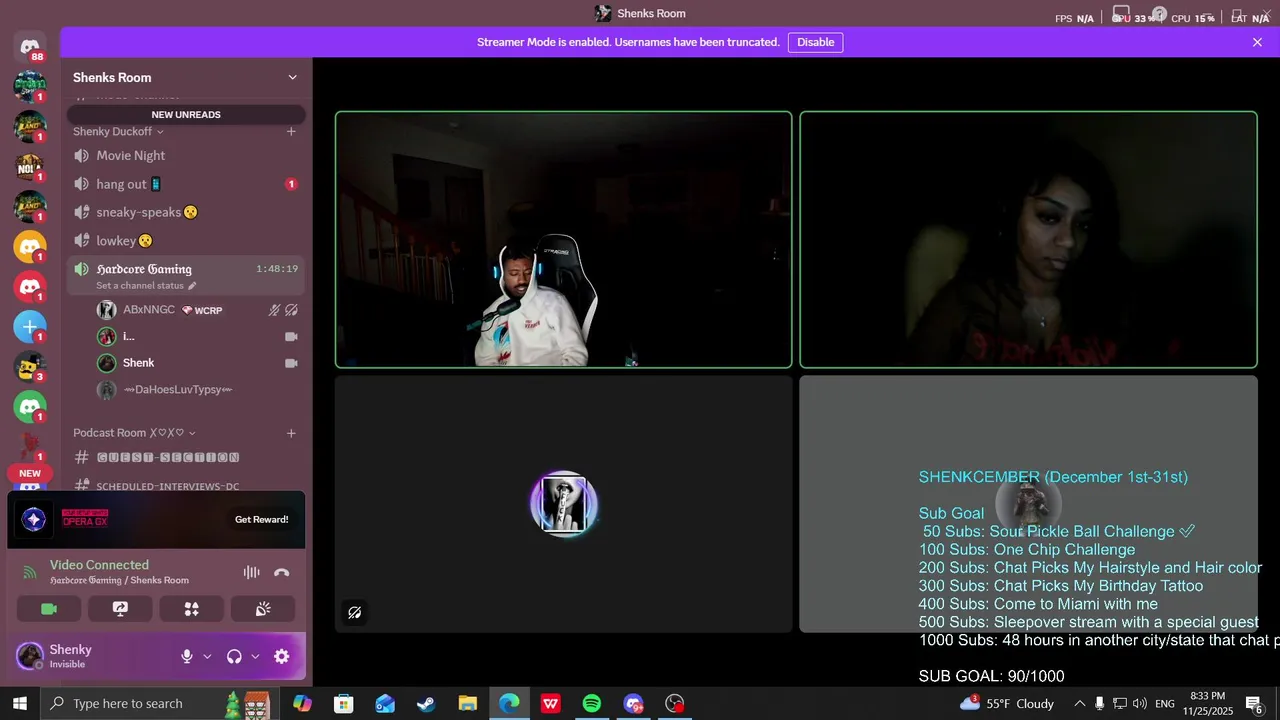The height and width of the screenshot is (720, 1280).
Task: Open soundboard button in voice panel
Action: coord(263,609)
